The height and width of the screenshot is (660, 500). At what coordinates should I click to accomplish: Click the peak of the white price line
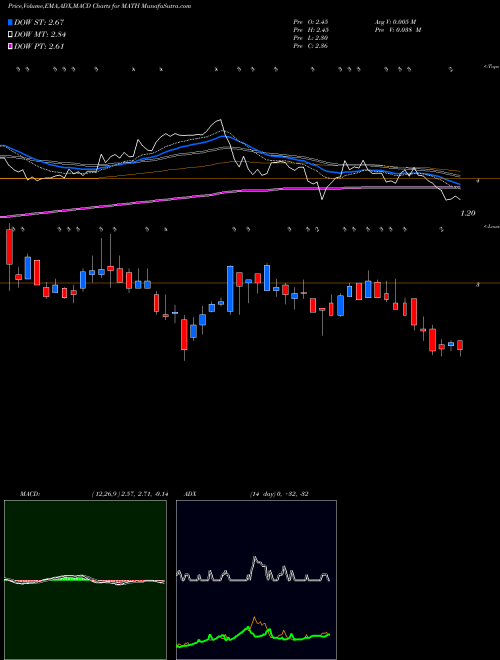tap(219, 120)
